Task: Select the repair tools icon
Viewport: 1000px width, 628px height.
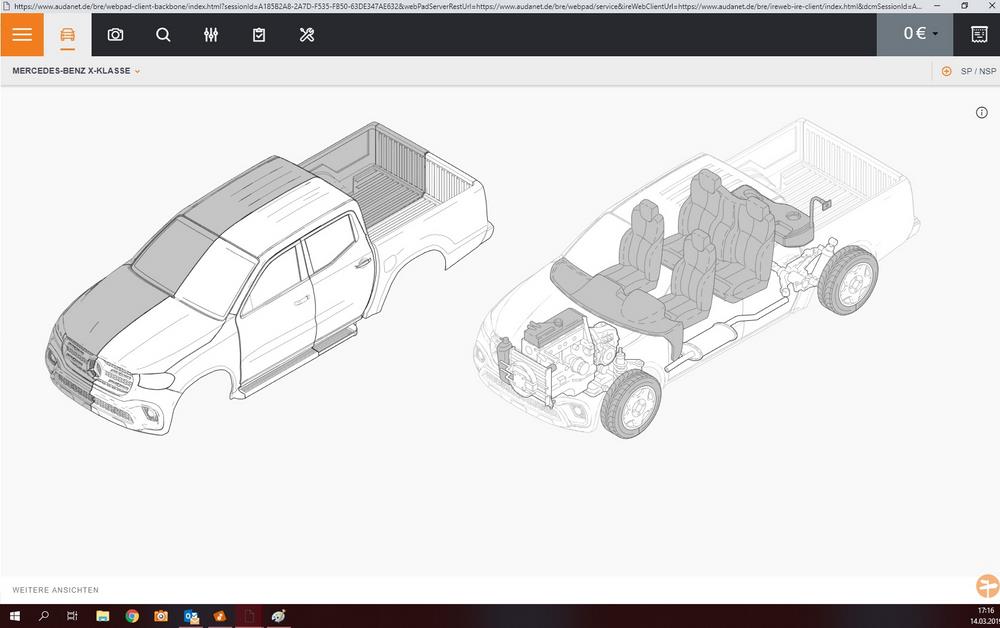Action: point(306,34)
